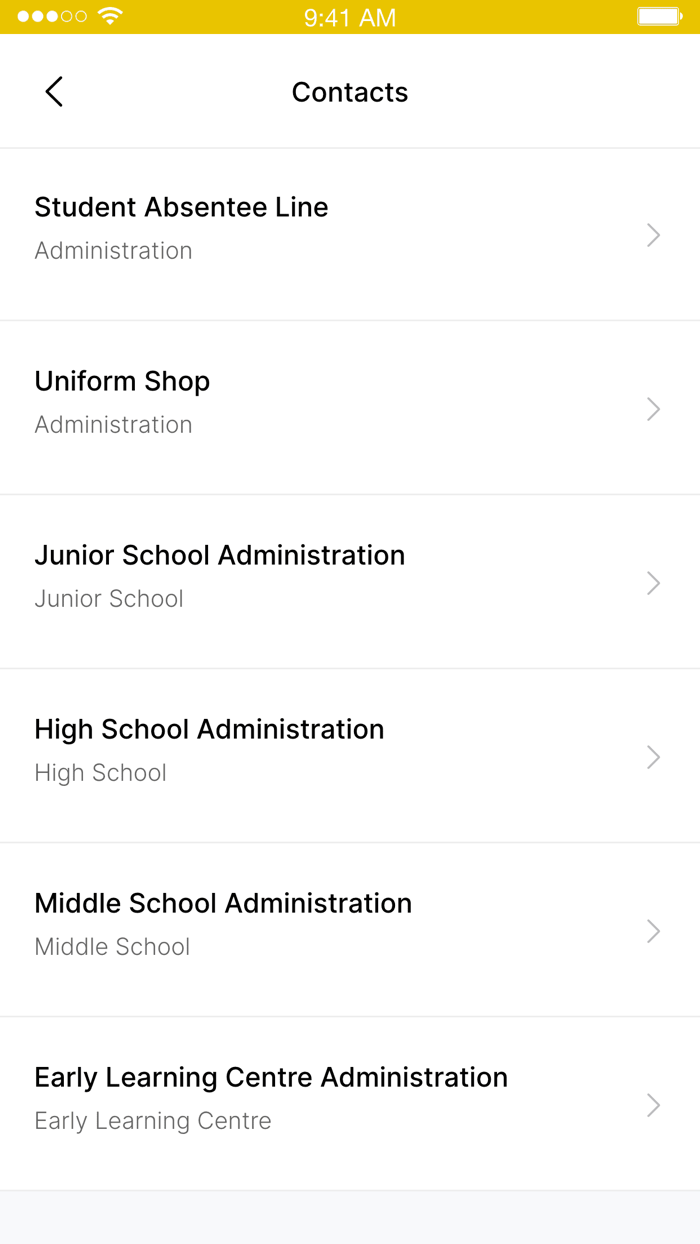Screen dimensions: 700x1244
Task: Tap the battery level indicator
Action: pos(659,16)
